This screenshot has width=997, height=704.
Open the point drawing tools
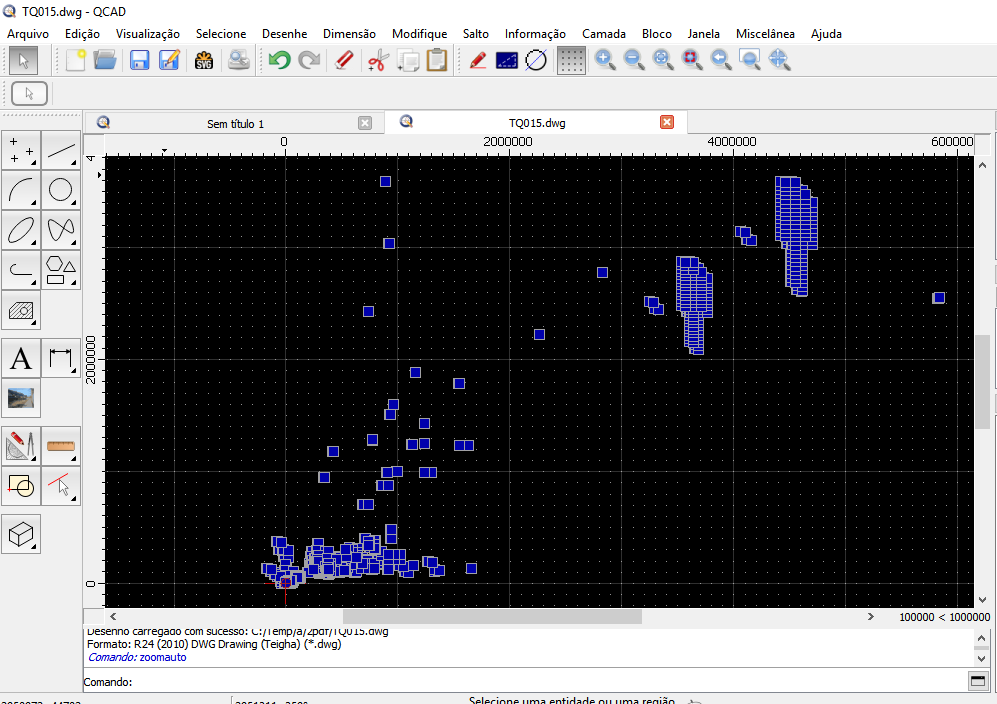coord(21,150)
